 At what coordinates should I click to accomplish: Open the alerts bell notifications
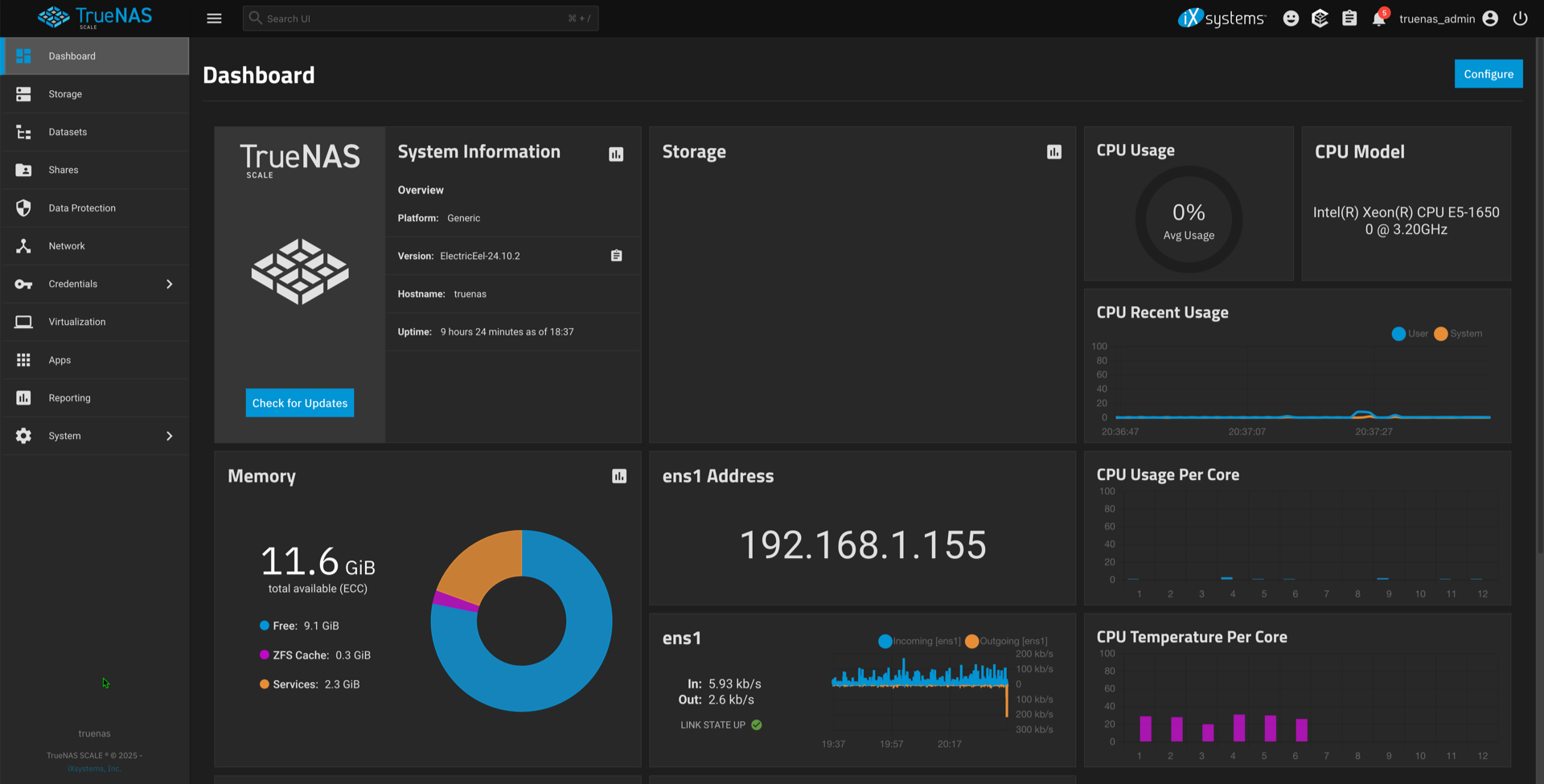coord(1379,18)
